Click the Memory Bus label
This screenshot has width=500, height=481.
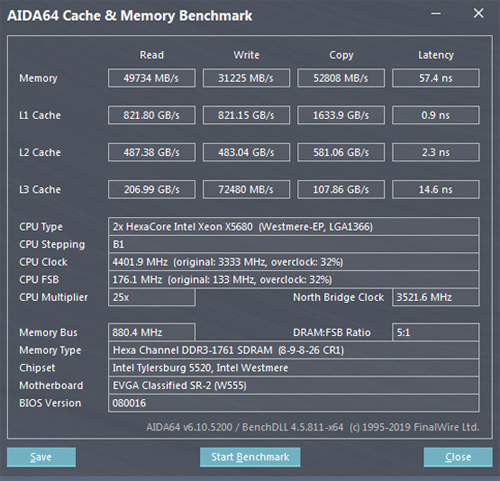48,332
